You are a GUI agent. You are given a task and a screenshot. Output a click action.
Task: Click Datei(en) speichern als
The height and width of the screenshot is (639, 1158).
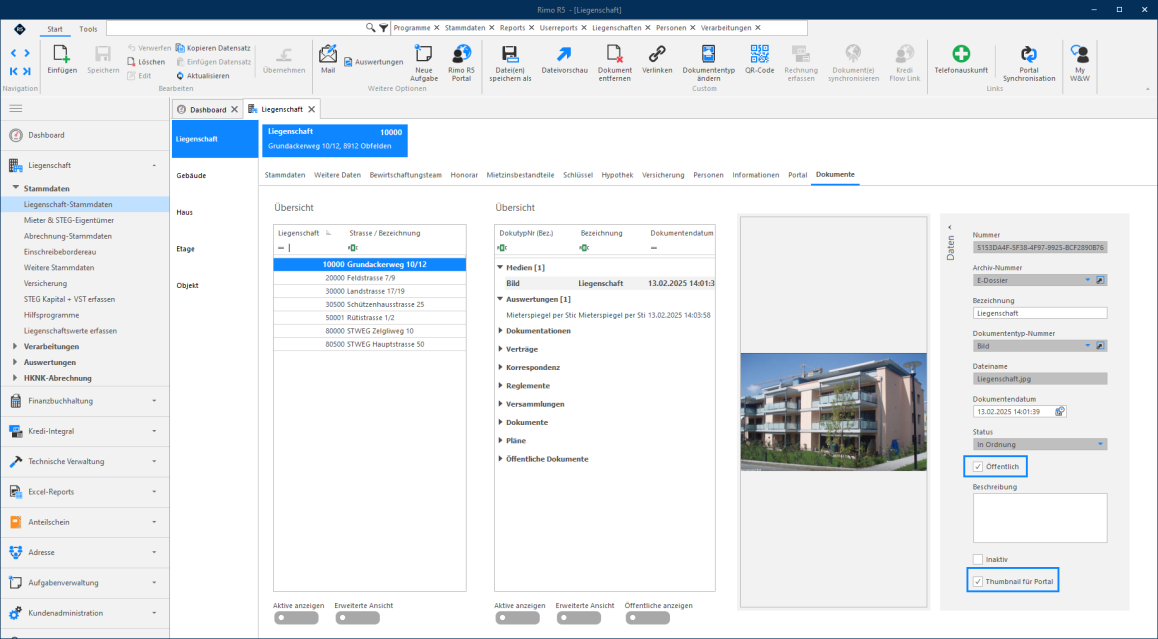pyautogui.click(x=510, y=62)
